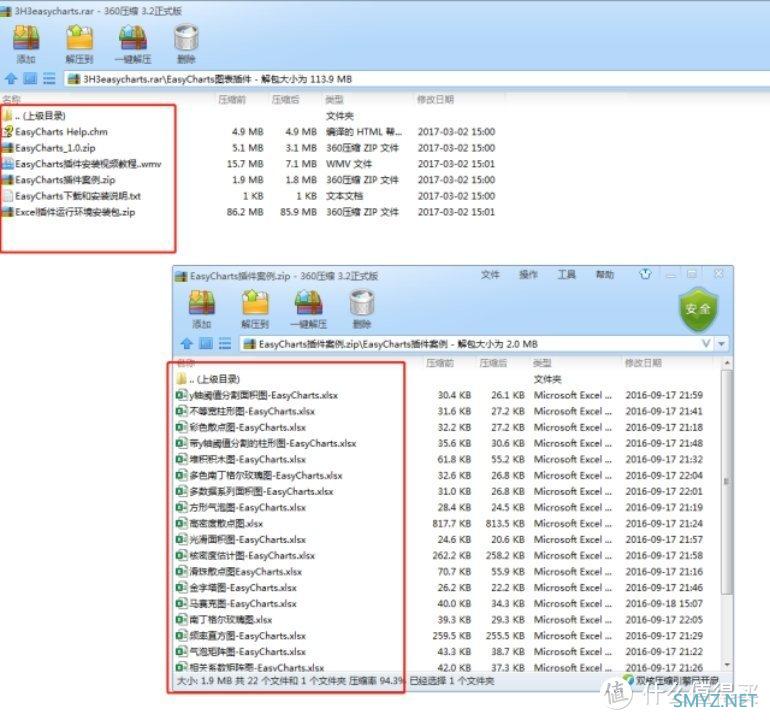The width and height of the screenshot is (770, 720).
Task: Select EasyCharts插件案例.zip in the rar window list
Action: (59, 180)
